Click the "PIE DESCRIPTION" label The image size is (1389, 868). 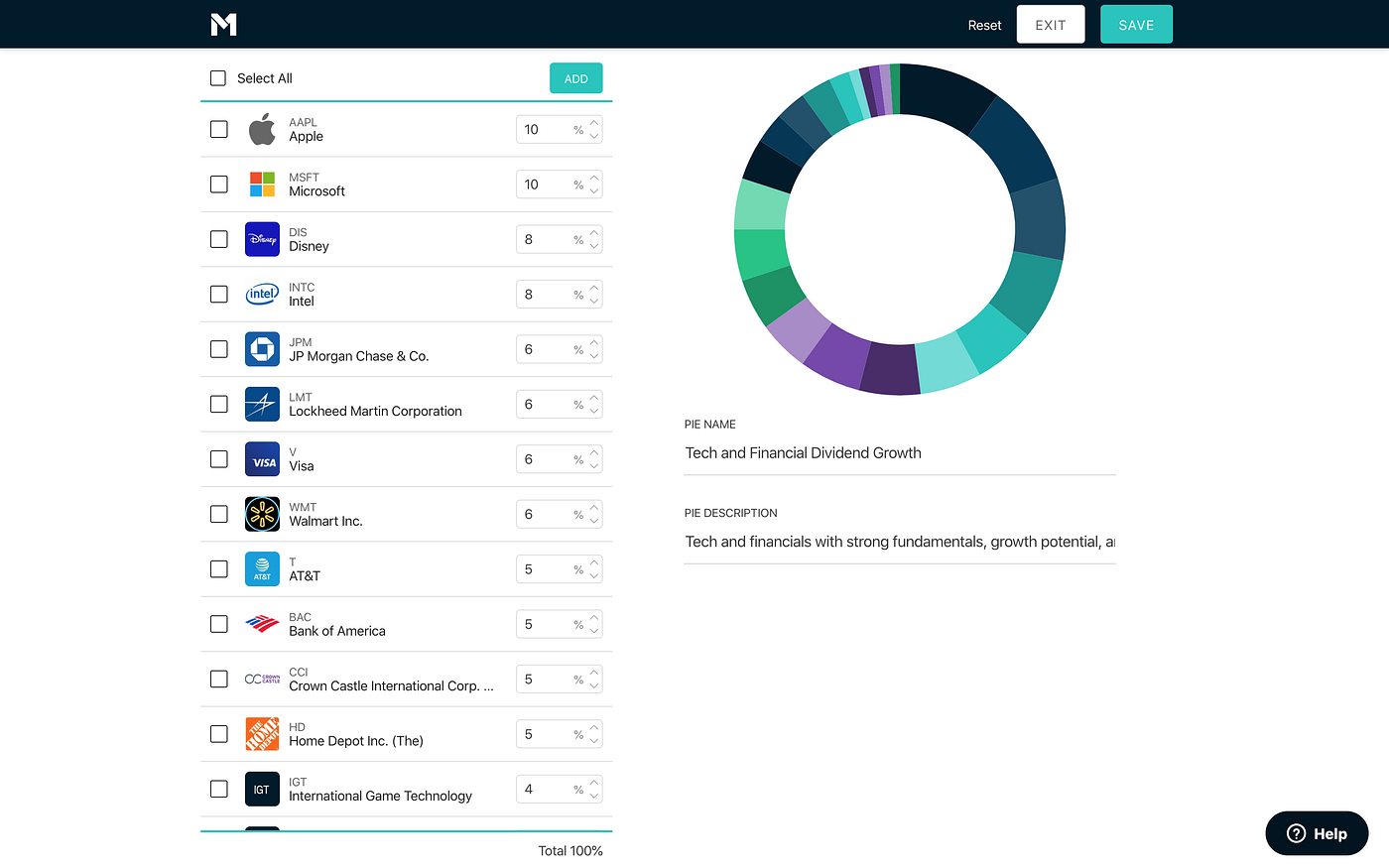[x=731, y=513]
